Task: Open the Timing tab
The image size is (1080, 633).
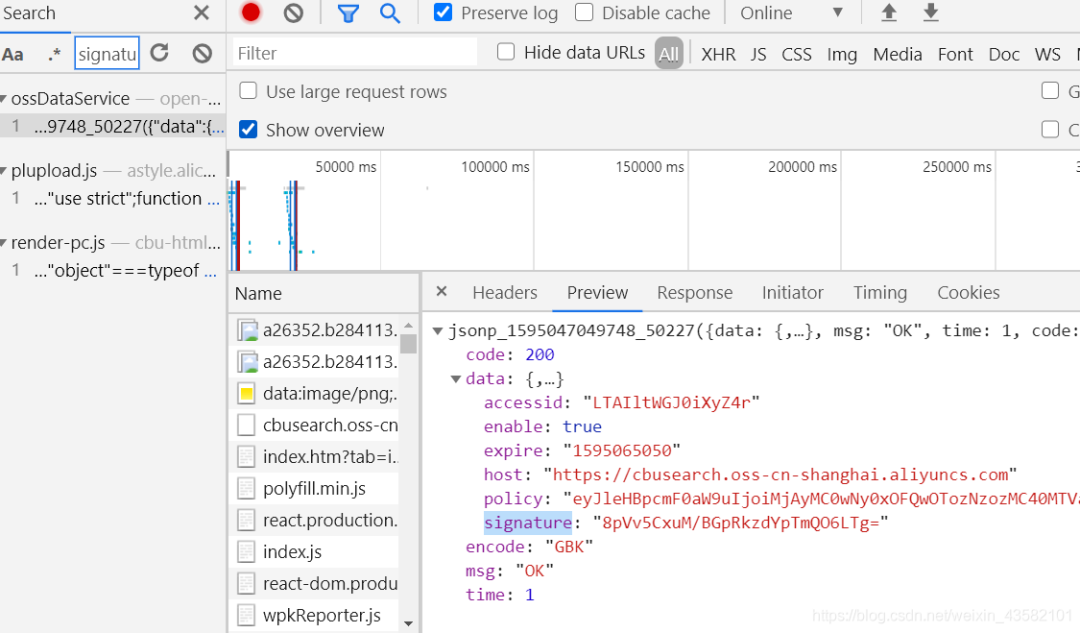Action: click(x=880, y=293)
